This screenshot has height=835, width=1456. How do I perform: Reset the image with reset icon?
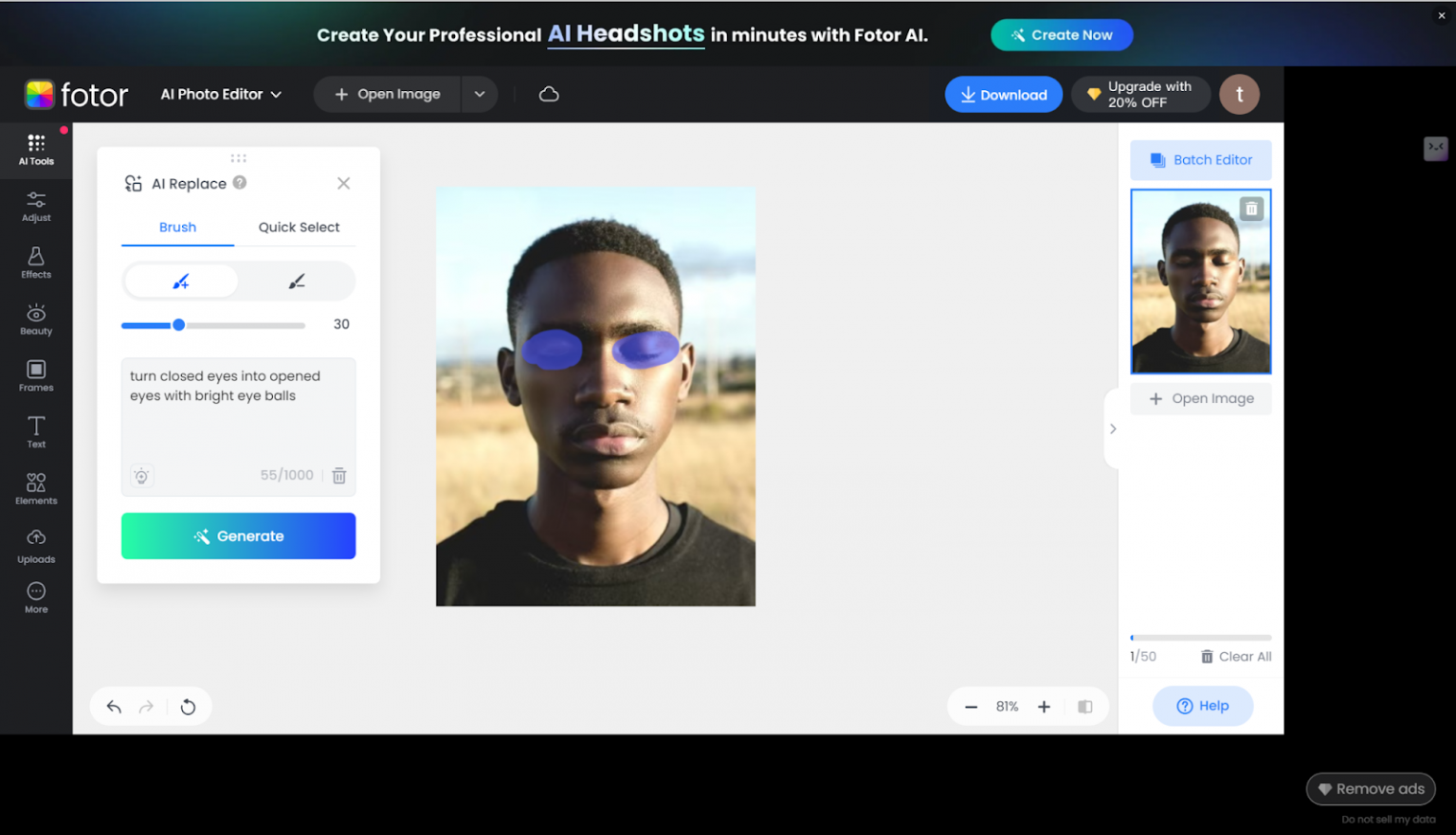pos(188,707)
